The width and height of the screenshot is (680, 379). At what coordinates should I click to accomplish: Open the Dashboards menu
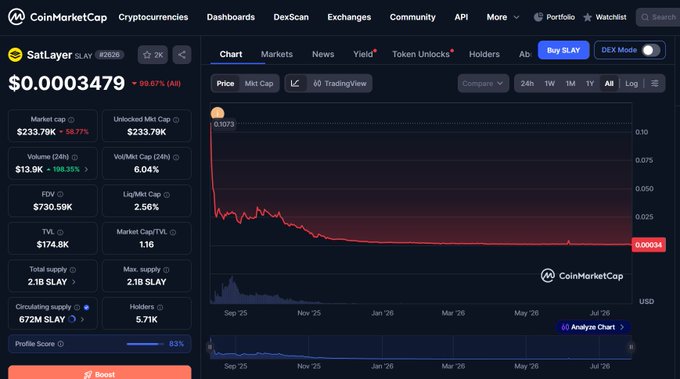(231, 17)
